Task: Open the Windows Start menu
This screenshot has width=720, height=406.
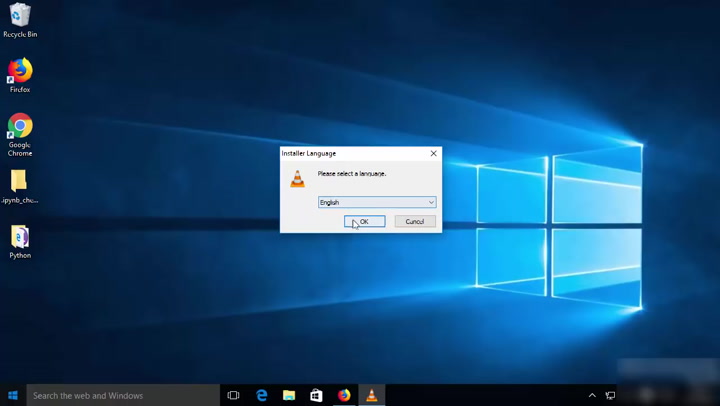Action: 13,395
